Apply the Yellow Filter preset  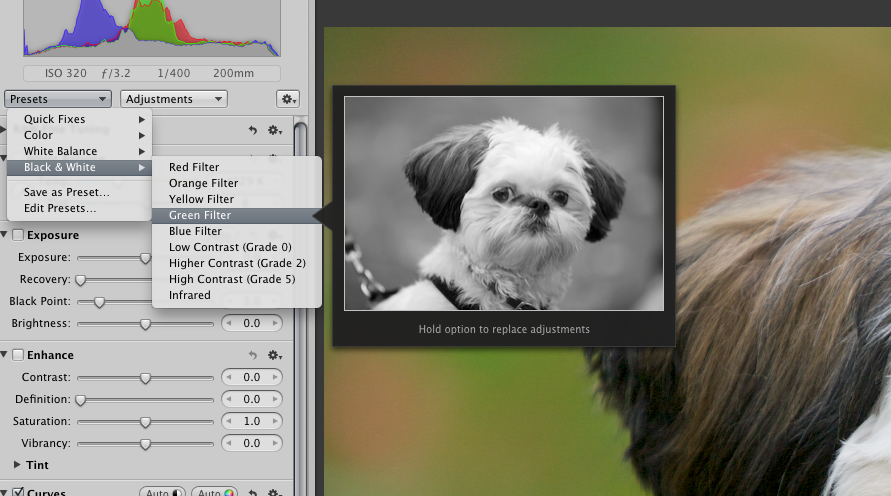(236, 199)
